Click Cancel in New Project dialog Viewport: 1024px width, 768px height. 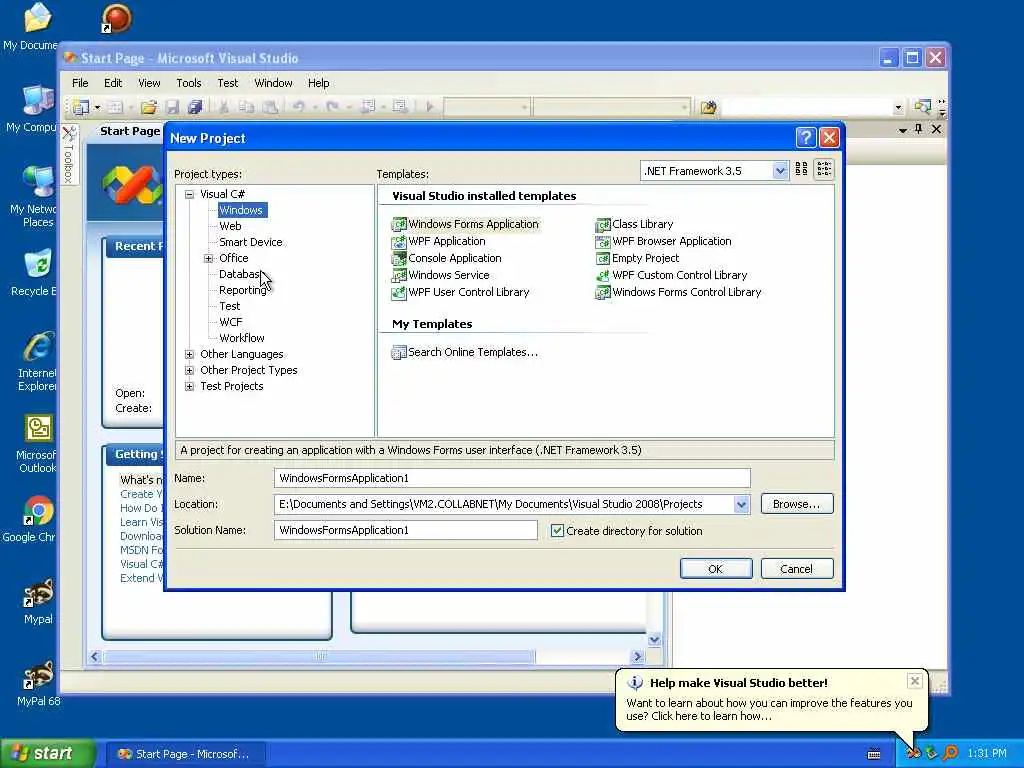coord(797,569)
